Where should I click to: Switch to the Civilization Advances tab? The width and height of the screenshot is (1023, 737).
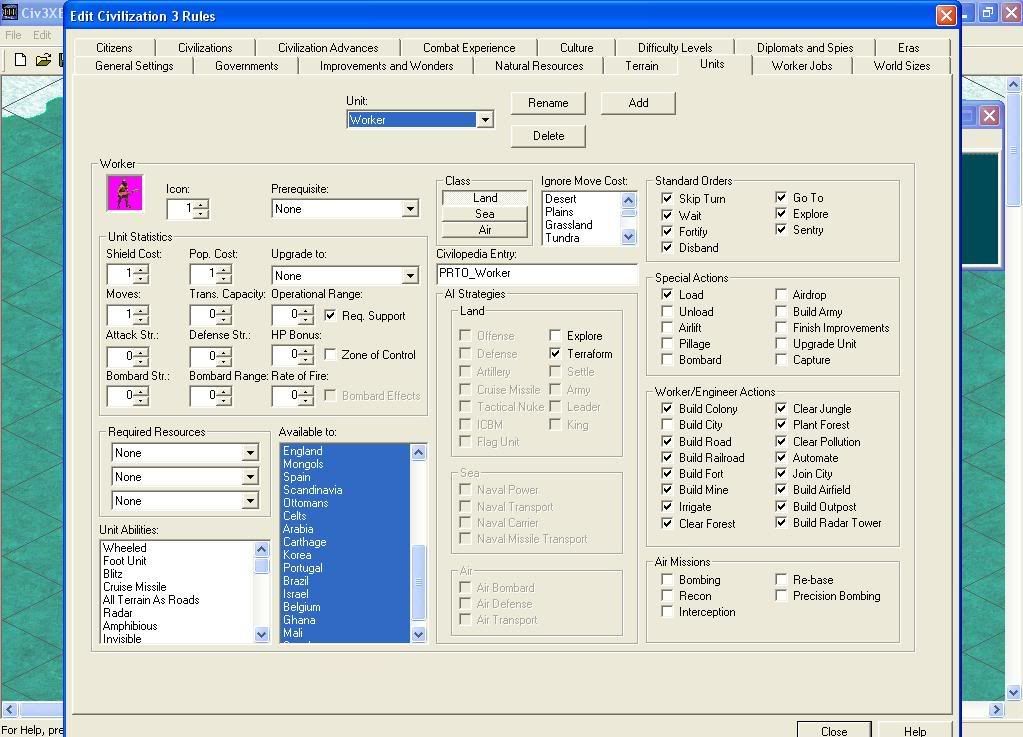pos(328,48)
